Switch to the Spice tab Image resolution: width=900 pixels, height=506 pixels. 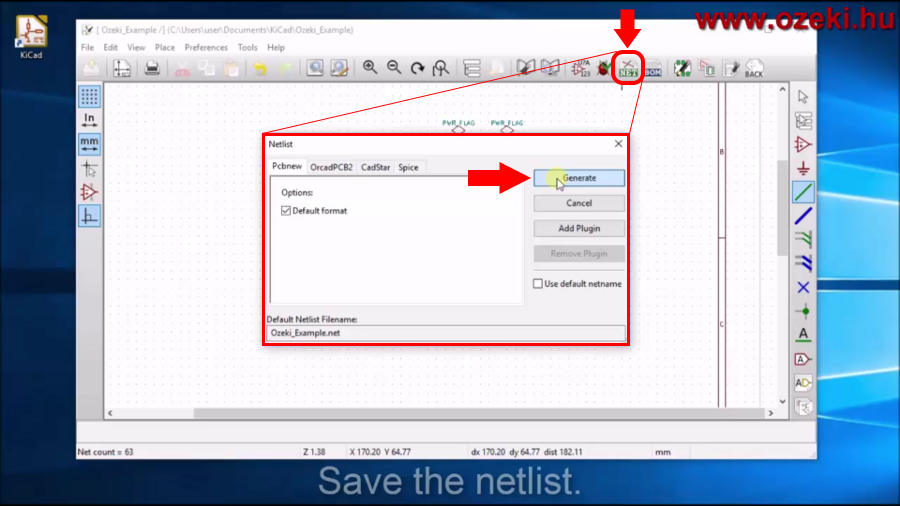pos(408,167)
